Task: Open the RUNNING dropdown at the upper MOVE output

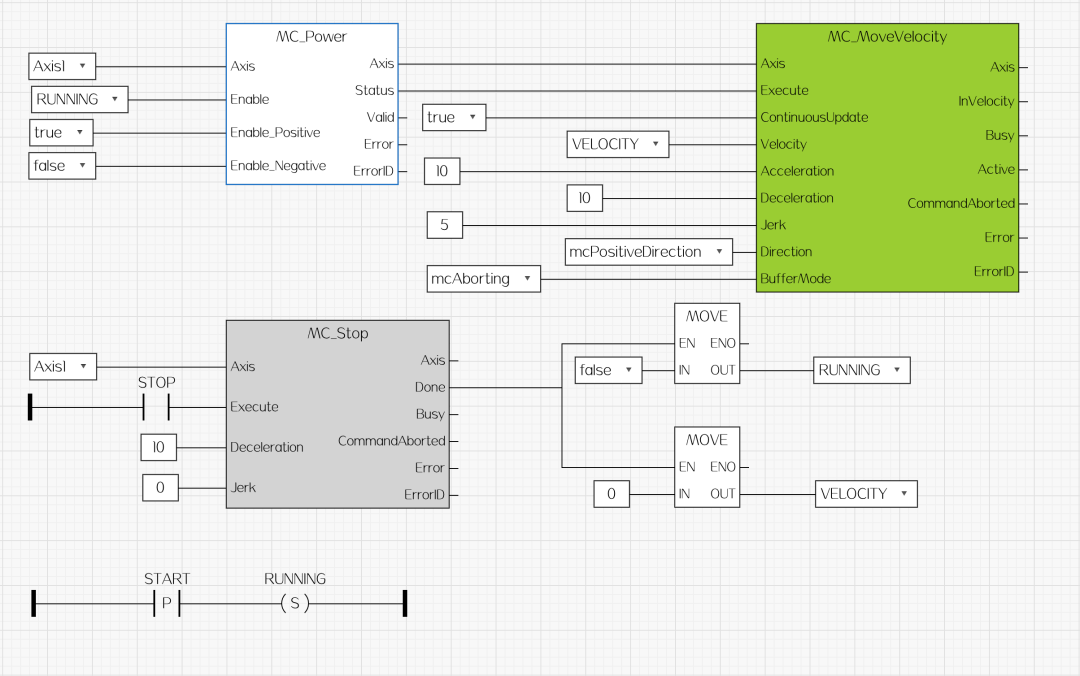Action: coord(862,370)
